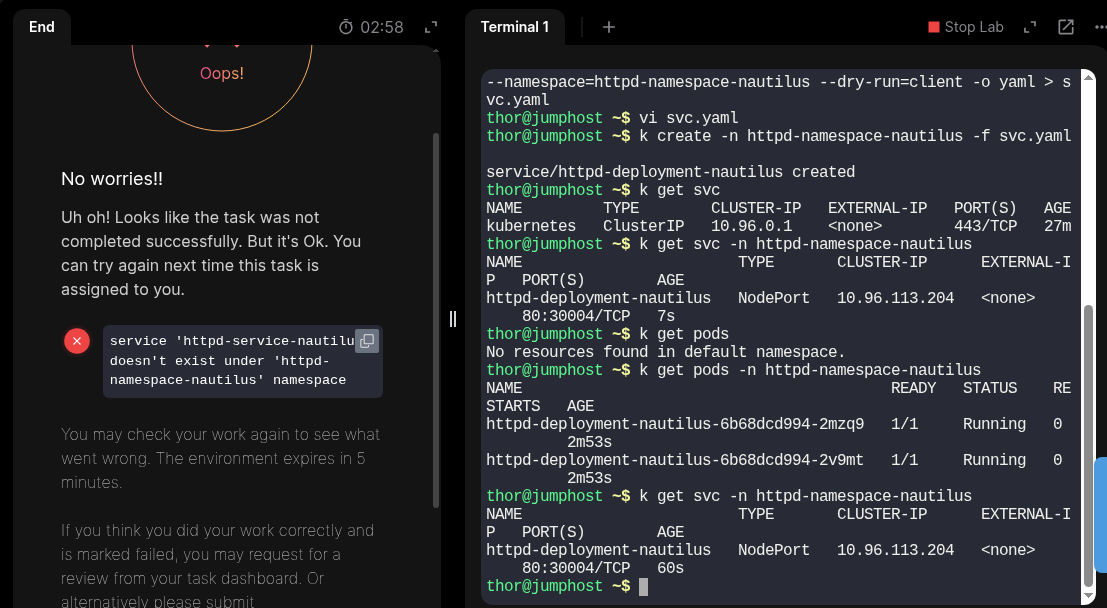The height and width of the screenshot is (608, 1107).
Task: Click the panel divider resize handle
Action: [453, 318]
